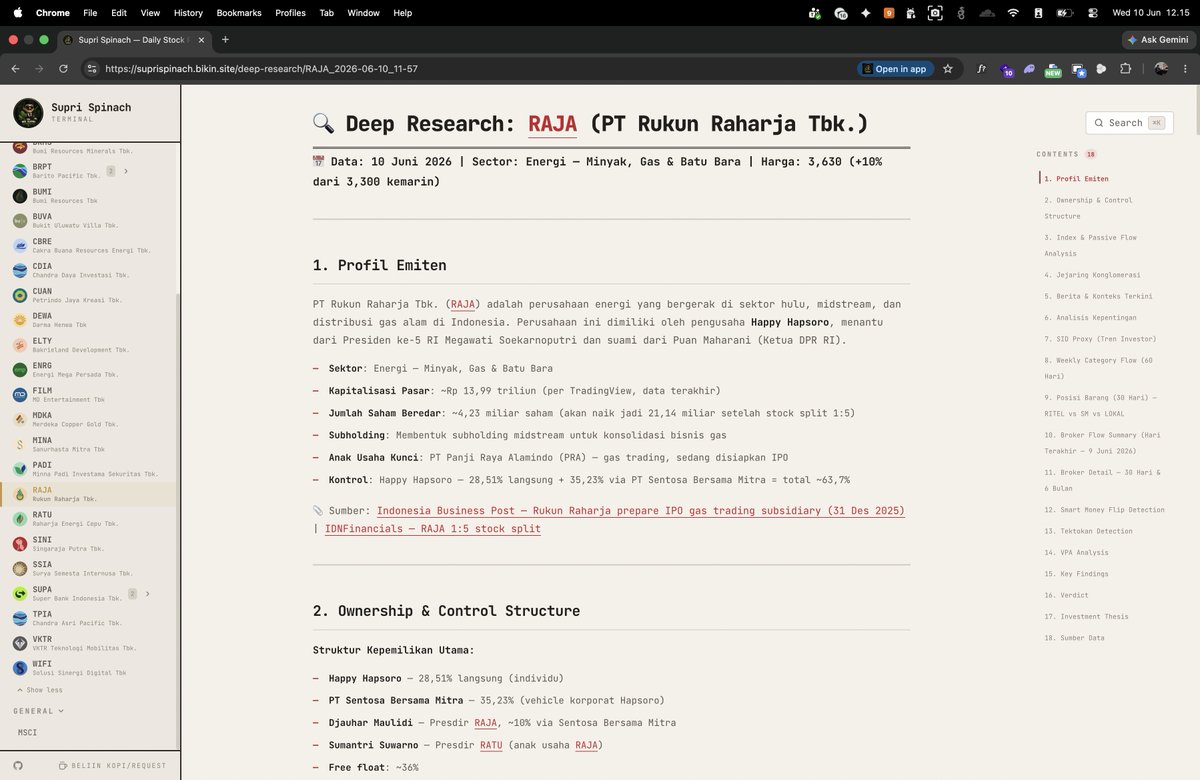Open Chrome three-dot menu

click(1187, 69)
